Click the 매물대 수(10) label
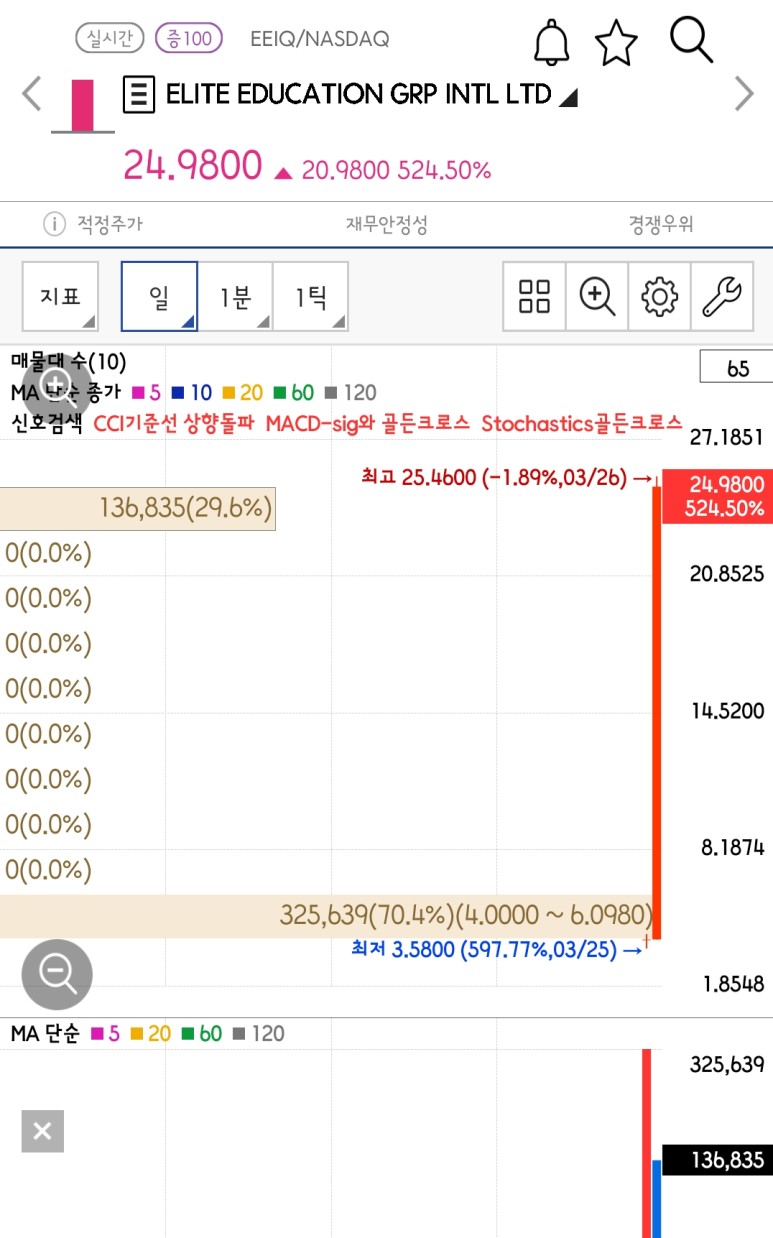Viewport: 773px width, 1238px height. coord(69,362)
